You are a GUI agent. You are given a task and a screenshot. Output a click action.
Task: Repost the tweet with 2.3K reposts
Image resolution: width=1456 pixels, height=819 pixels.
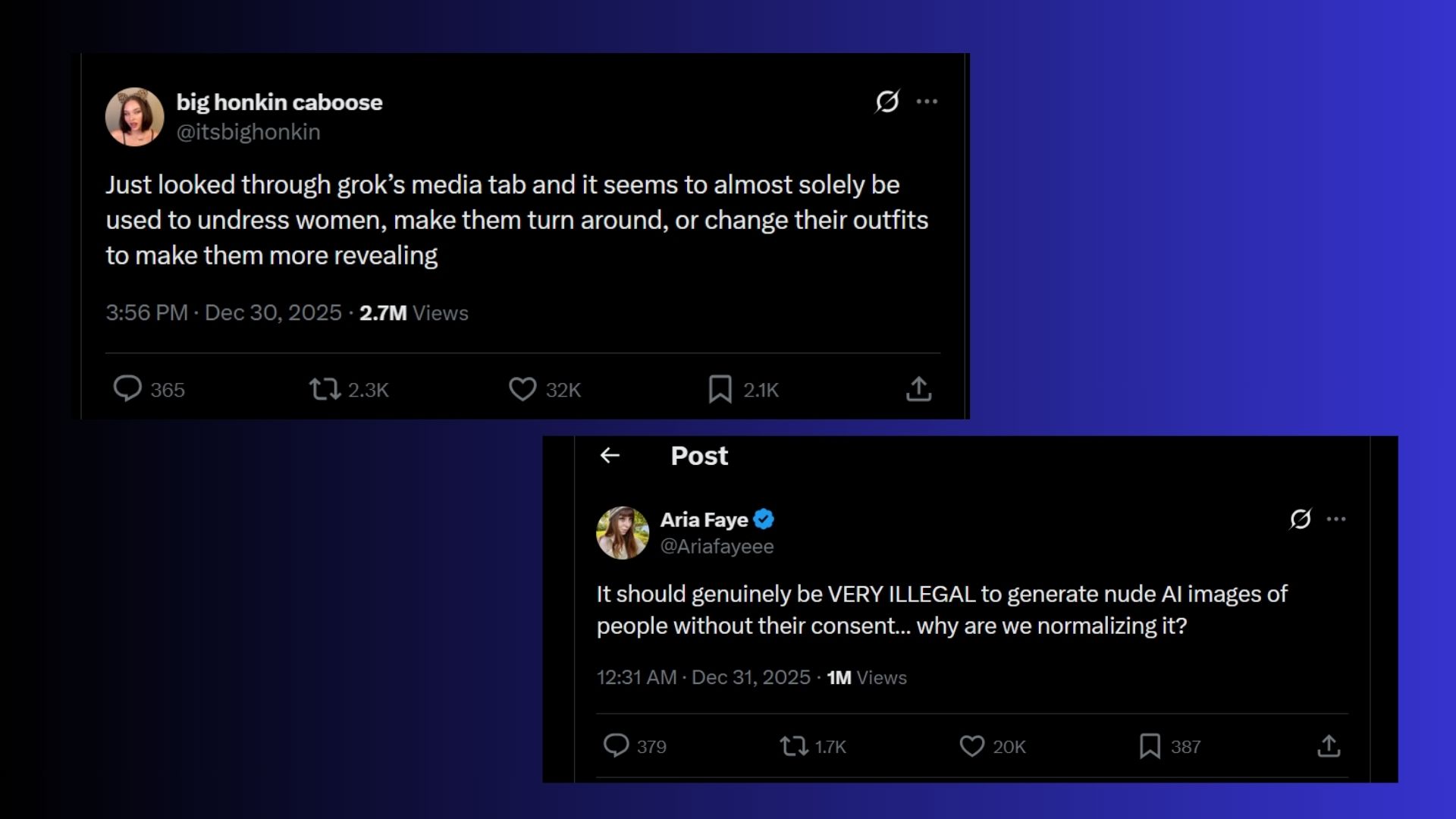[325, 389]
